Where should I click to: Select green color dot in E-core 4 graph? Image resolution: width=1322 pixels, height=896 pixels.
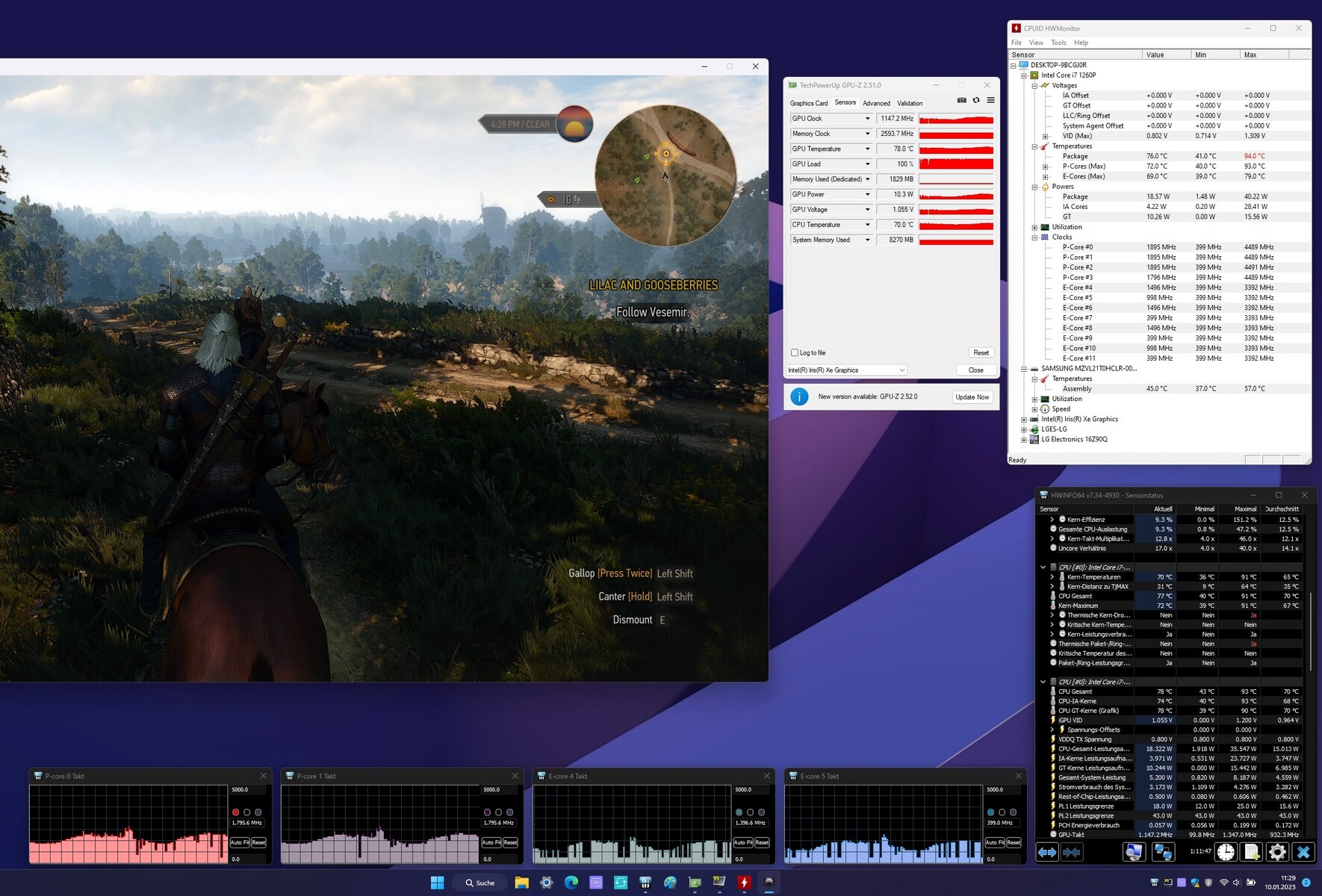tap(739, 812)
